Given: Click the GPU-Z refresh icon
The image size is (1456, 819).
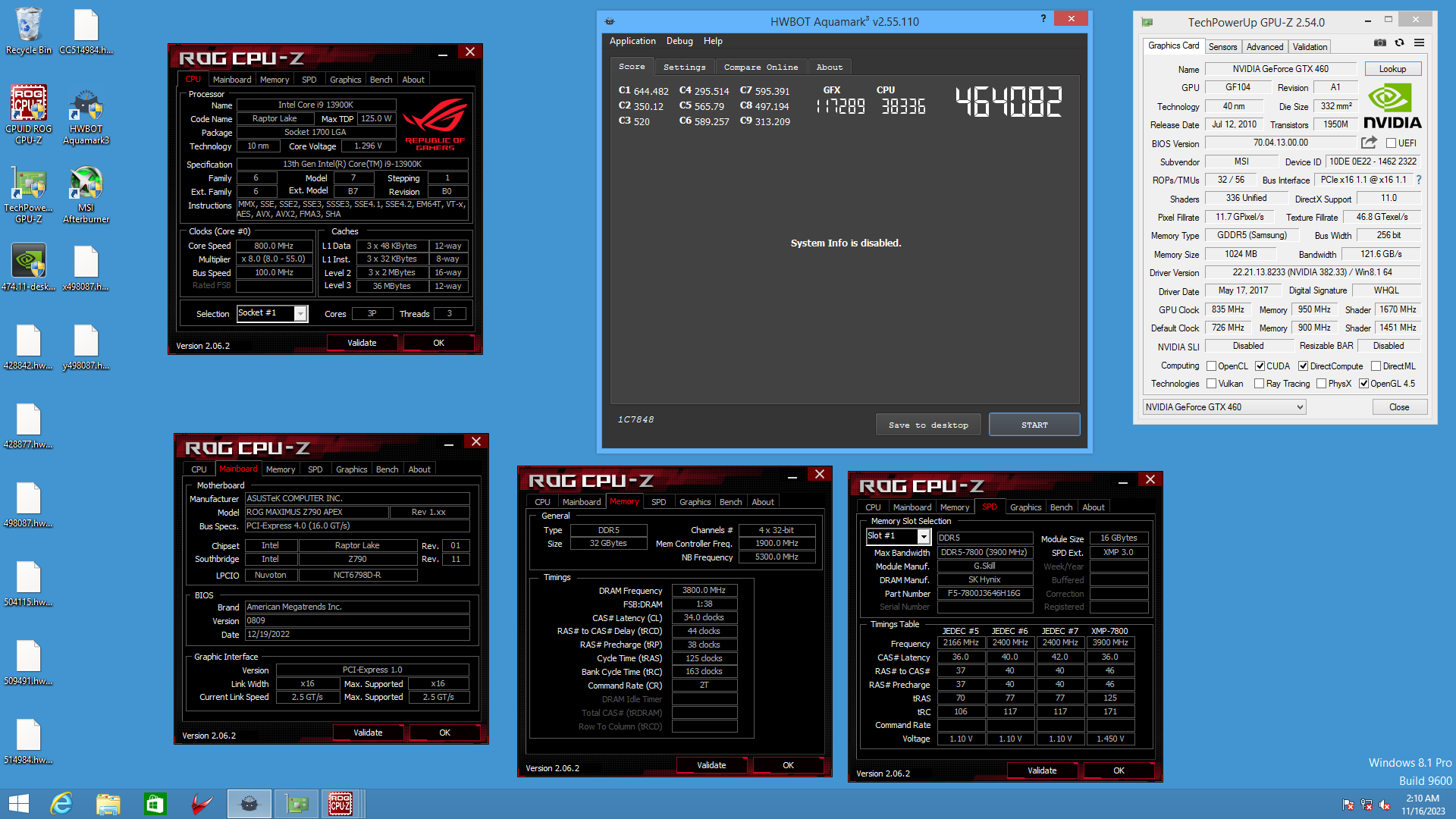Looking at the screenshot, I should [x=1400, y=43].
